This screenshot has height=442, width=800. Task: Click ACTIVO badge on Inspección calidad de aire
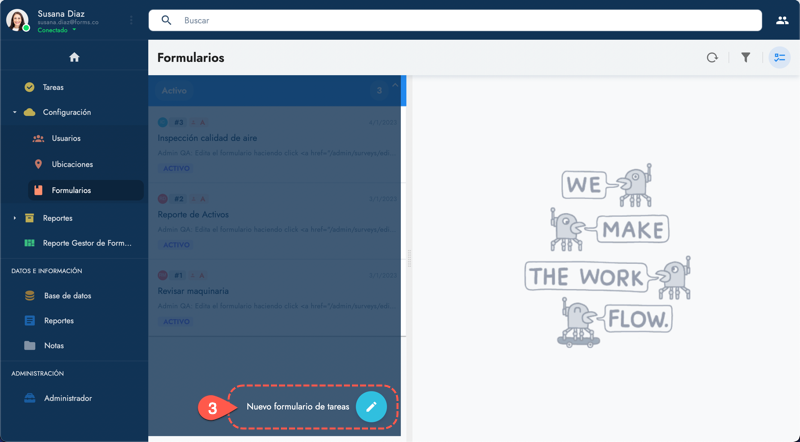point(177,168)
